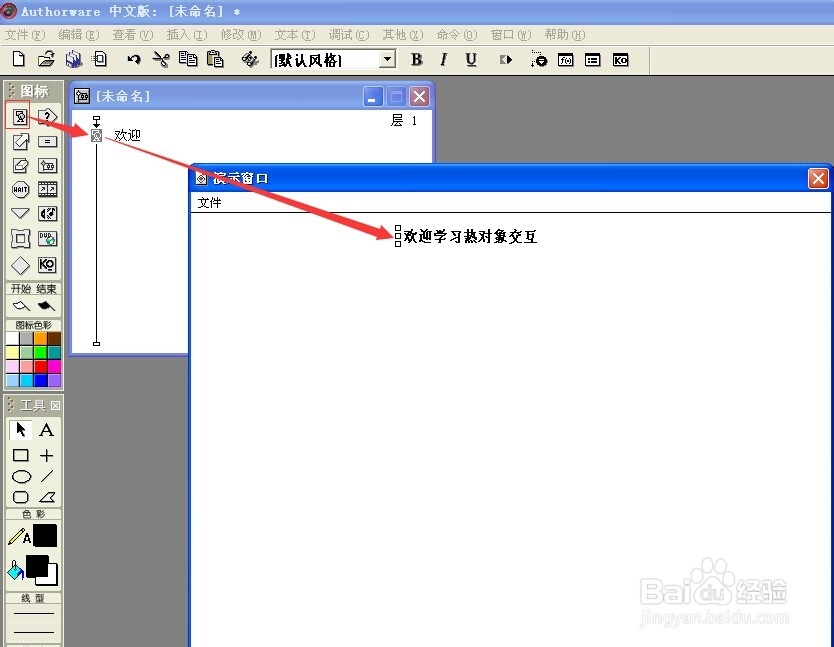
Task: Pick the red icon color swatch
Action: (40, 366)
